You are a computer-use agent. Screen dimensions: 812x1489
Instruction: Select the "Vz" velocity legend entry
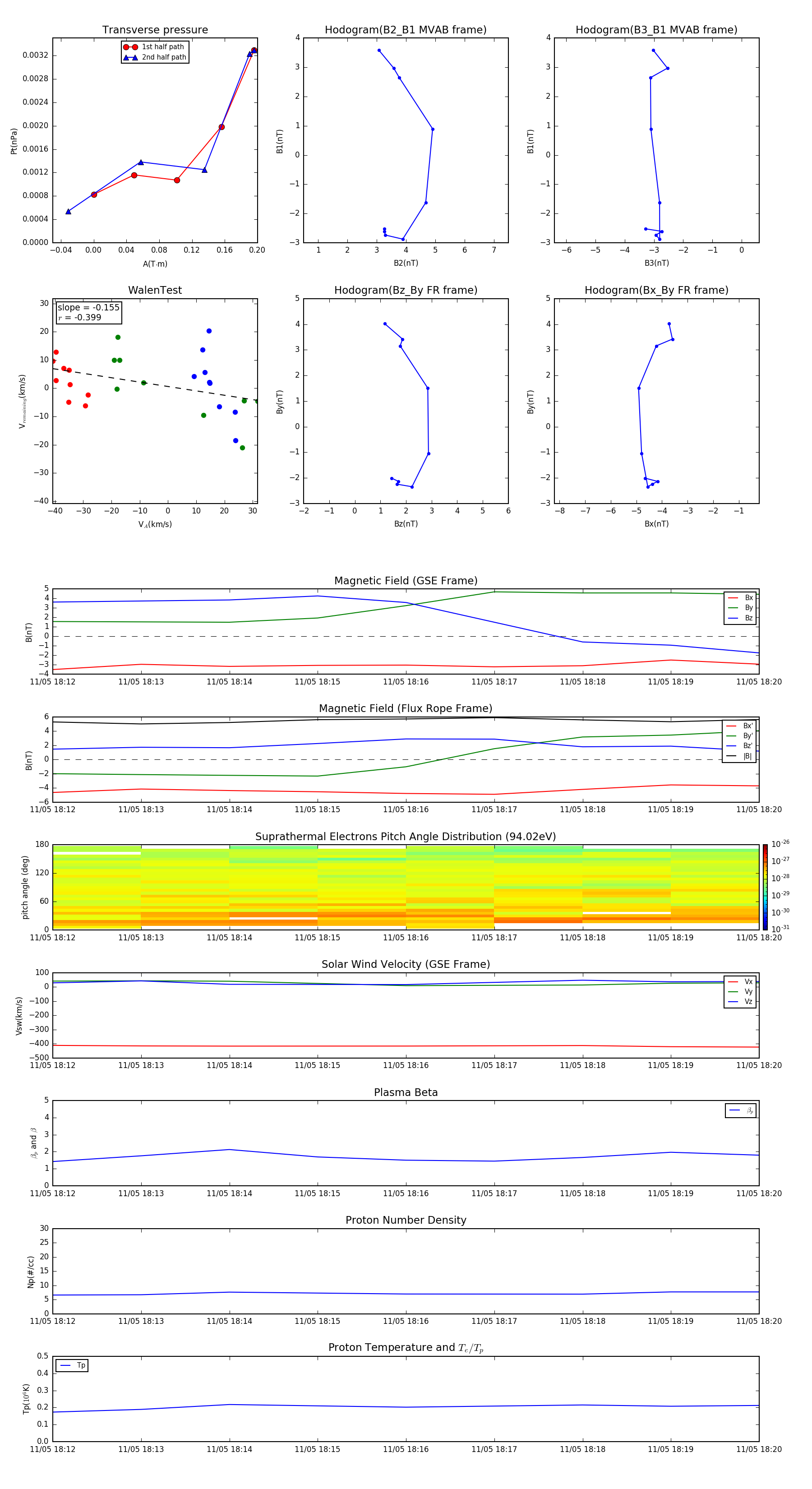coord(740,1001)
